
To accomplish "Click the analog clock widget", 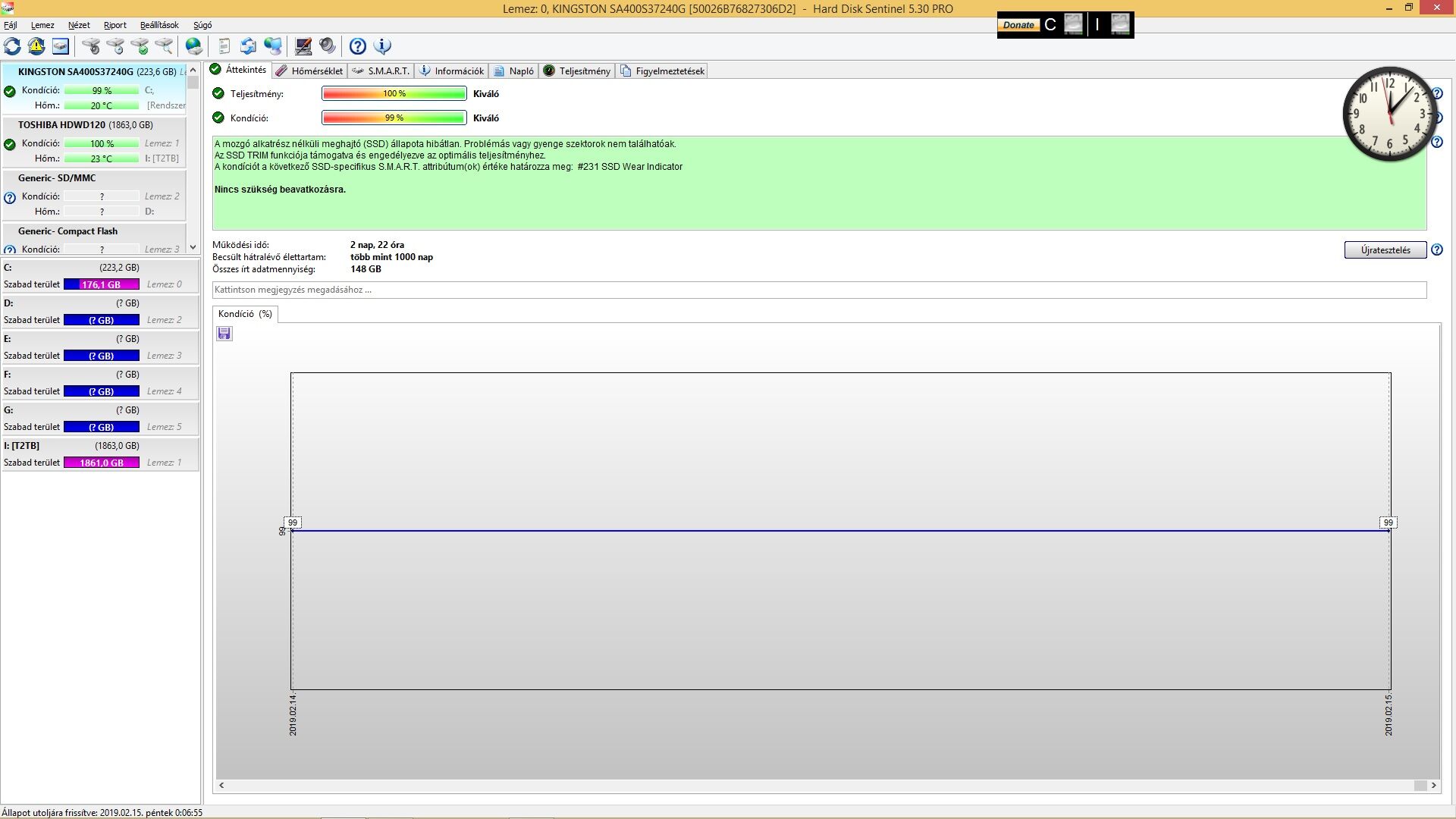I will (x=1389, y=114).
